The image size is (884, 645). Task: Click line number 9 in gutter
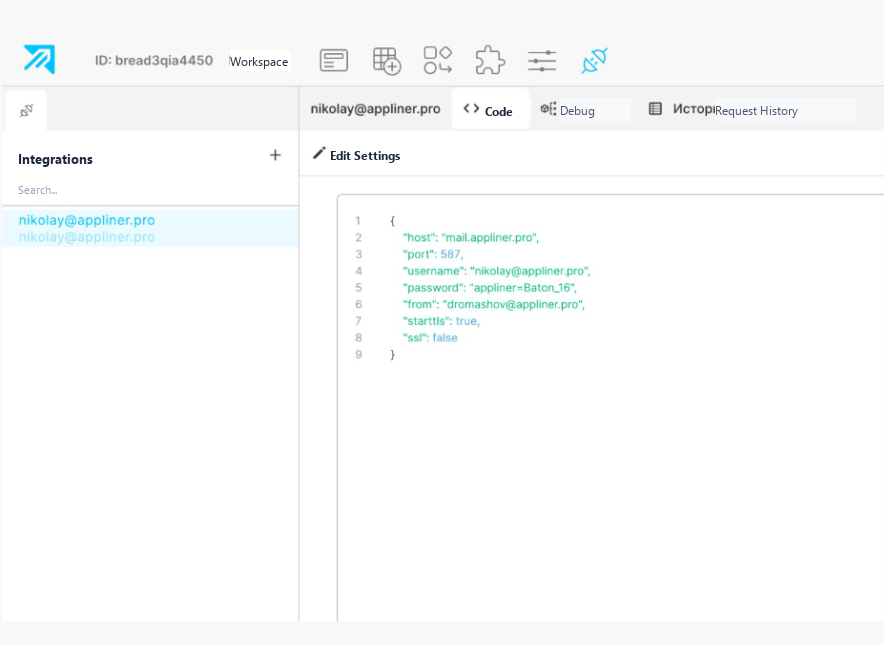[x=359, y=355]
